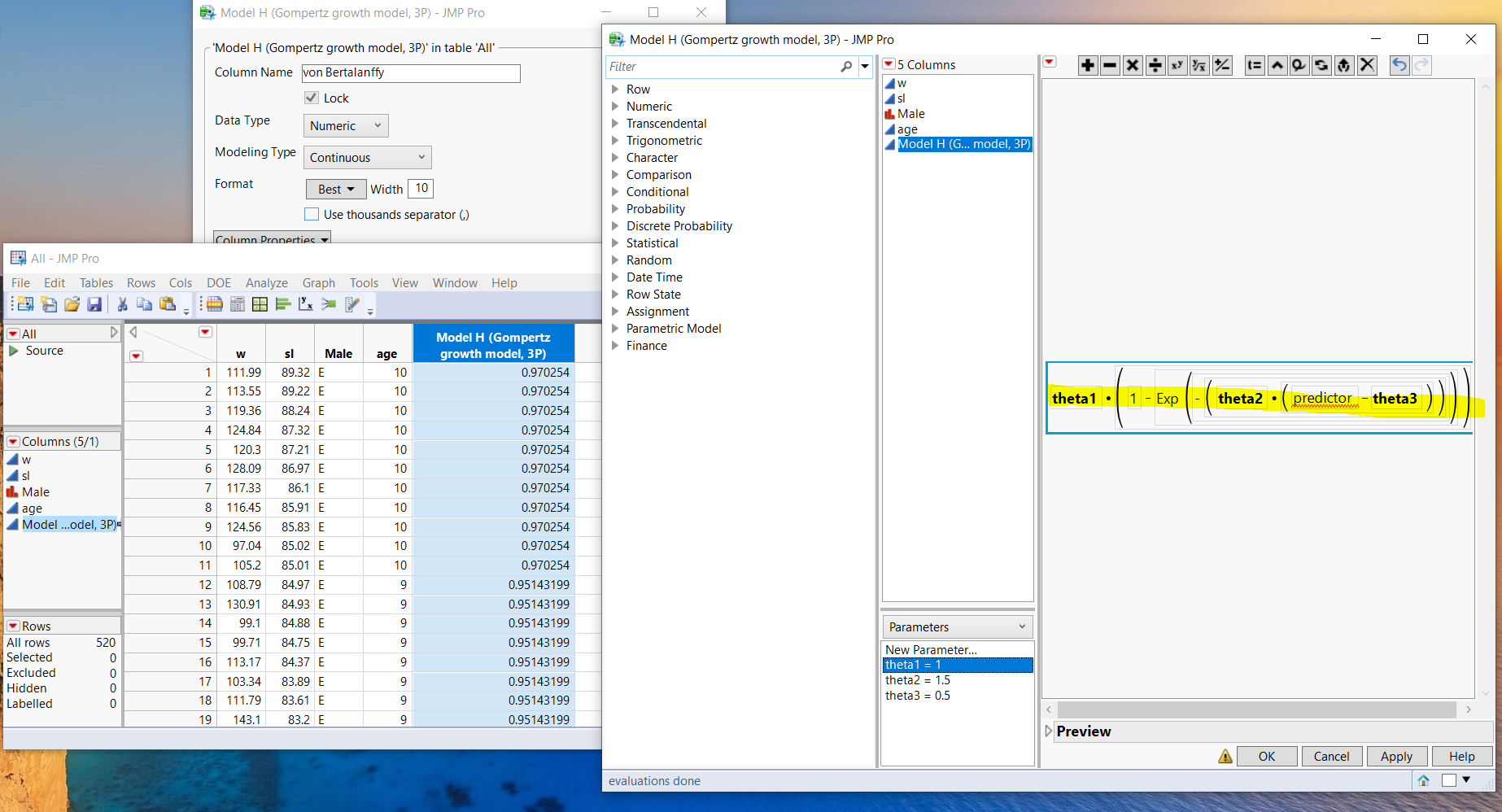This screenshot has height=812, width=1502.
Task: Save the table using the diskette toolbar icon
Action: [95, 303]
